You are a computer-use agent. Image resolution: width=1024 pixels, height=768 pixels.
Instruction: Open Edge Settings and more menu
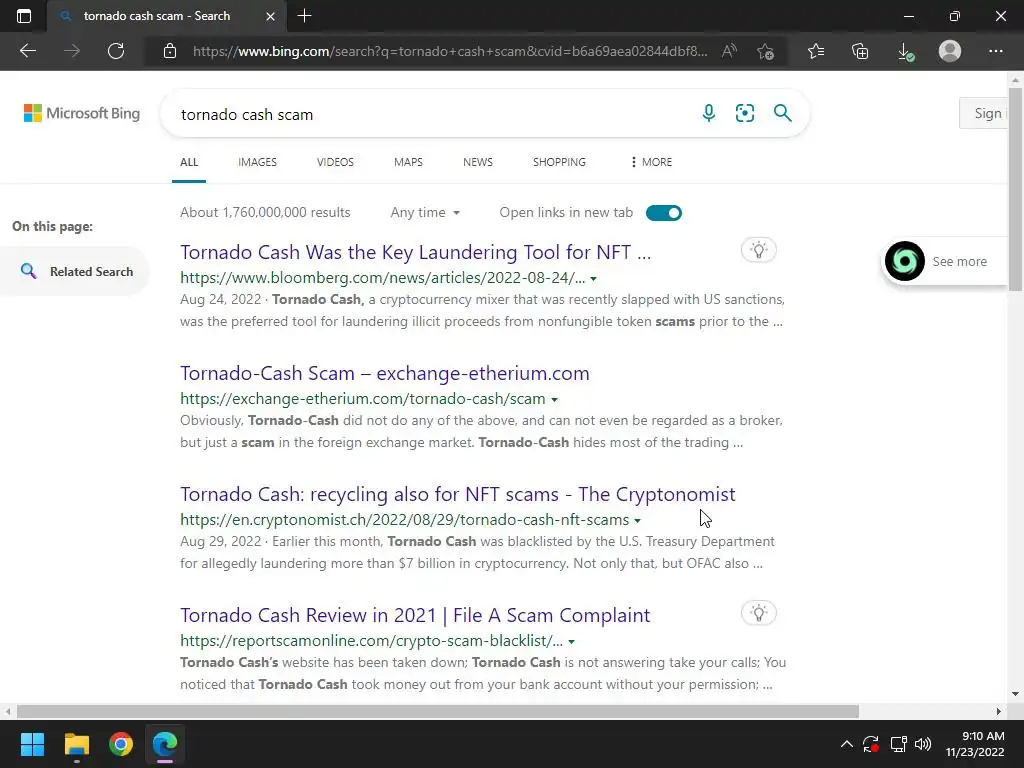point(995,51)
